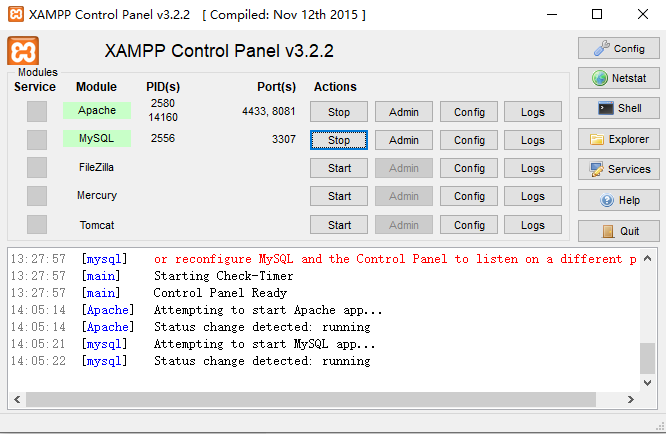
Task: Launch the Shell terminal button
Action: point(618,108)
